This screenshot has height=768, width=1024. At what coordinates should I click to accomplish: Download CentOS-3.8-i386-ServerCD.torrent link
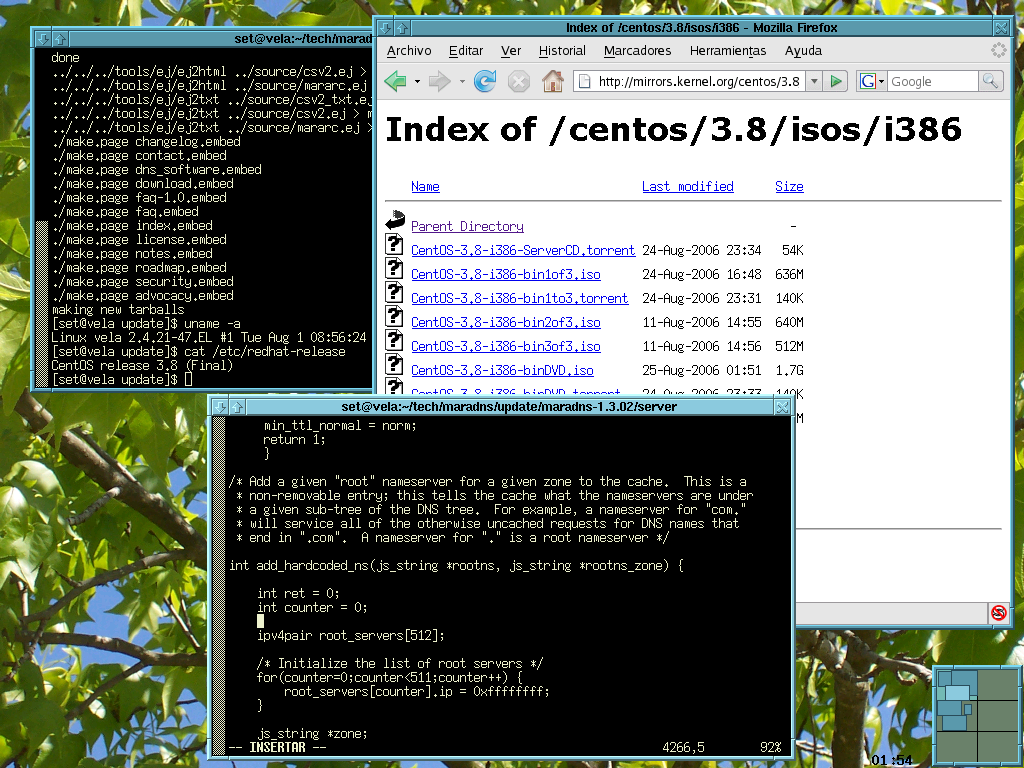(523, 251)
